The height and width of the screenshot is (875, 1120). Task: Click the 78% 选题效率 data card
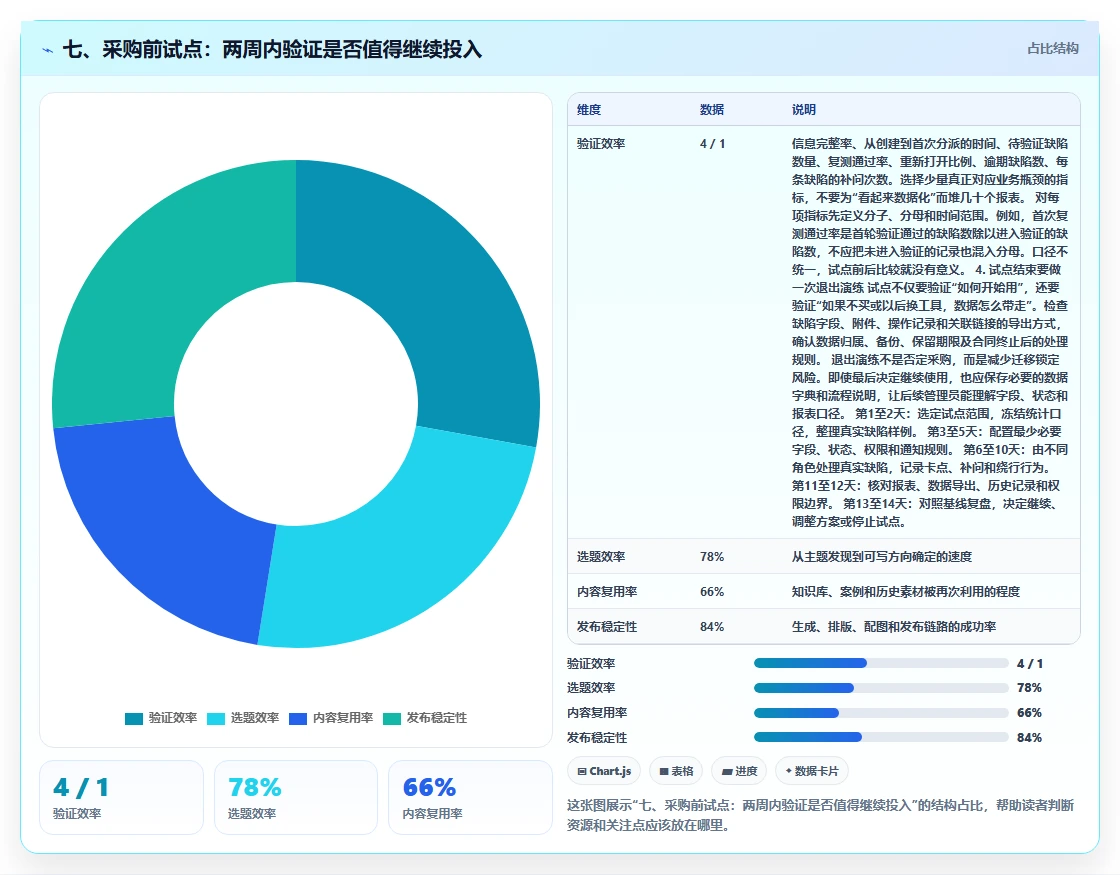pos(296,797)
